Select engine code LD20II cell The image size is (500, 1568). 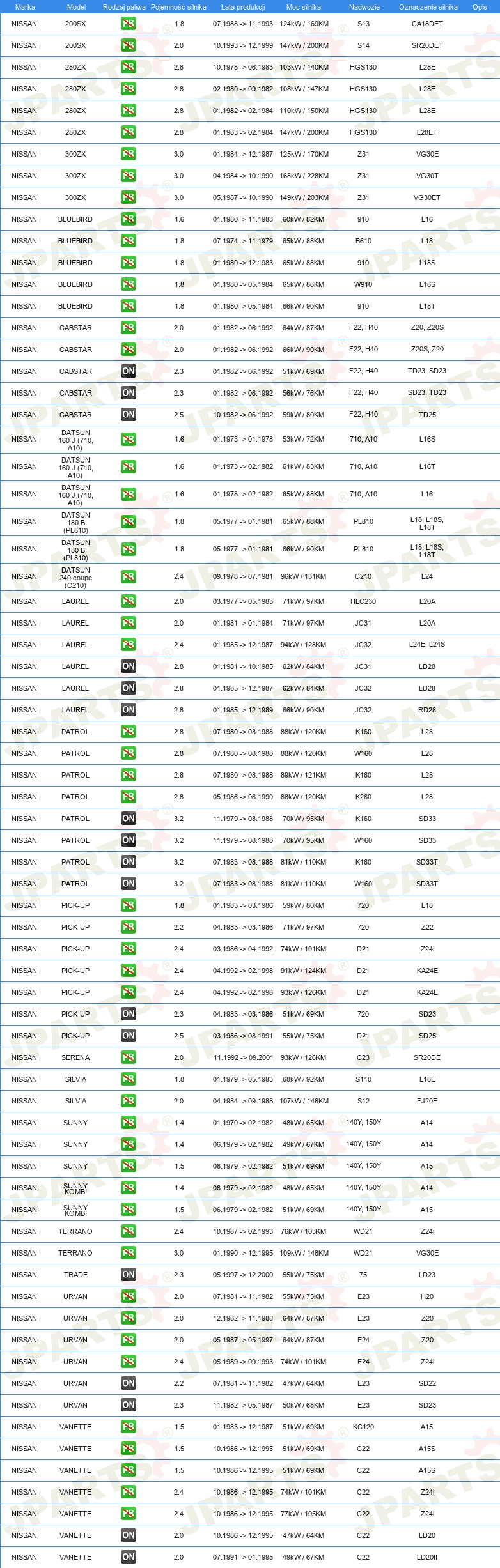(x=427, y=1557)
